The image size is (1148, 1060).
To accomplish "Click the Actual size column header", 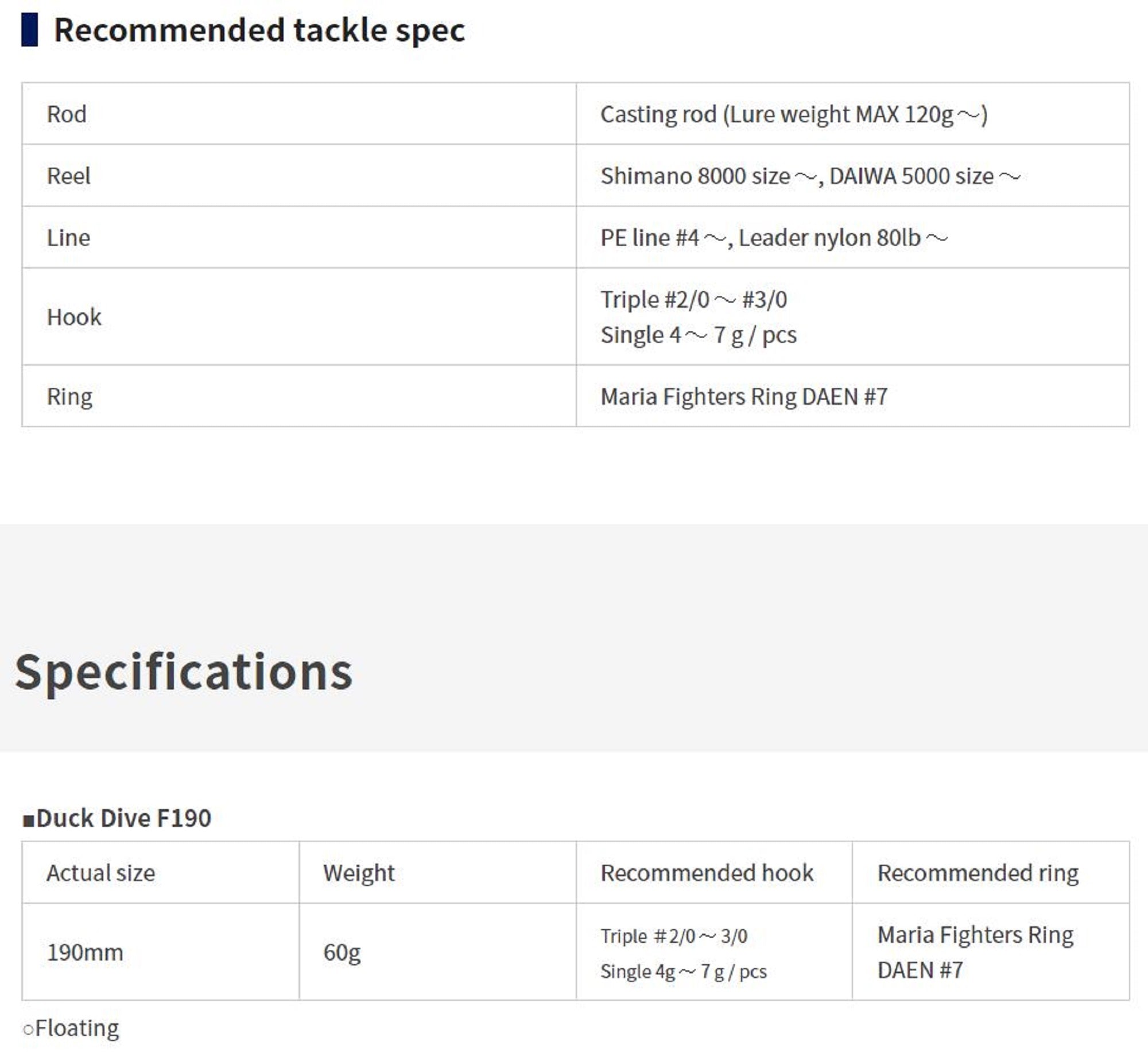I will pyautogui.click(x=101, y=873).
